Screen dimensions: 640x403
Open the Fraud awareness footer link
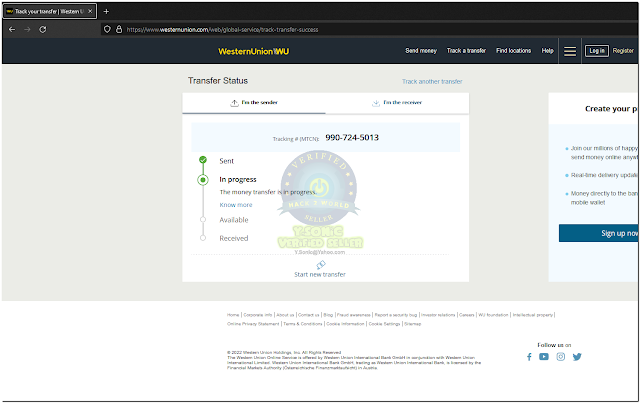click(x=353, y=315)
